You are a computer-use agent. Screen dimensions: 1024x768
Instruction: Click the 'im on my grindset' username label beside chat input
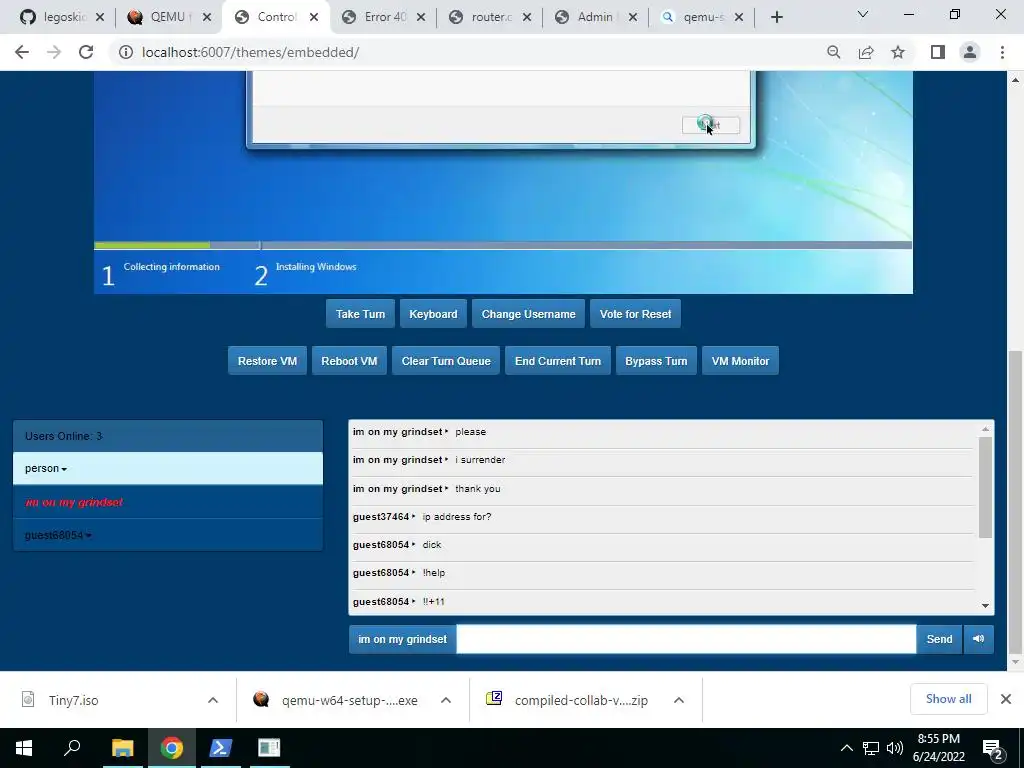tap(402, 639)
